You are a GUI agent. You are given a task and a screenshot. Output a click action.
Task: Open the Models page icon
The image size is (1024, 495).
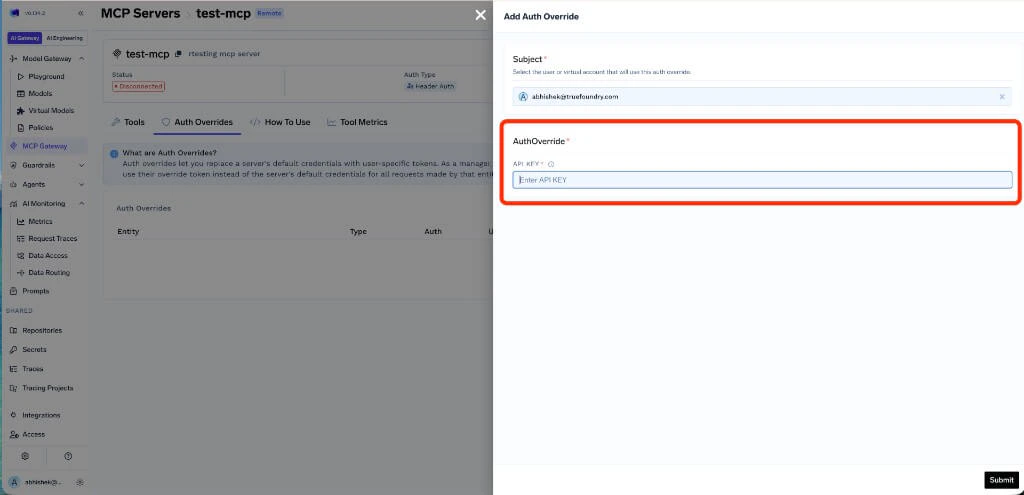21,93
